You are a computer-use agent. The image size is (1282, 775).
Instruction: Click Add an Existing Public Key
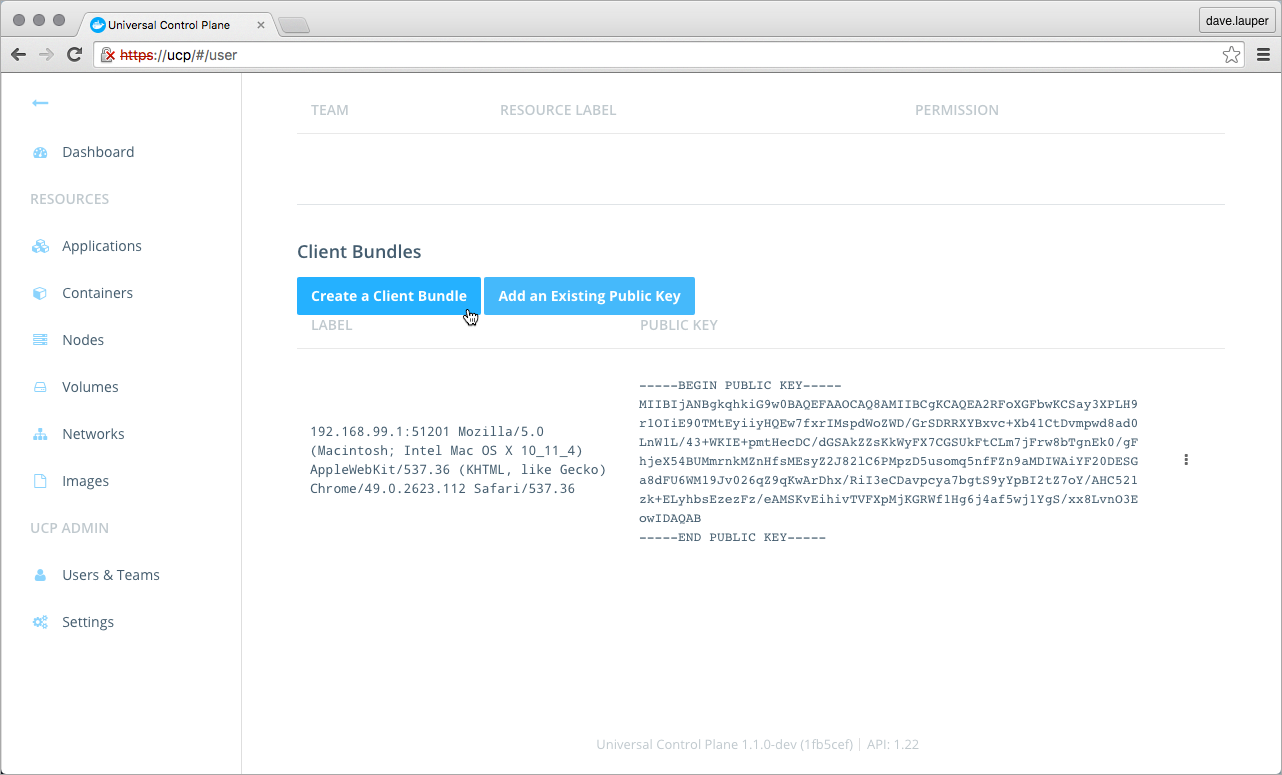589,296
